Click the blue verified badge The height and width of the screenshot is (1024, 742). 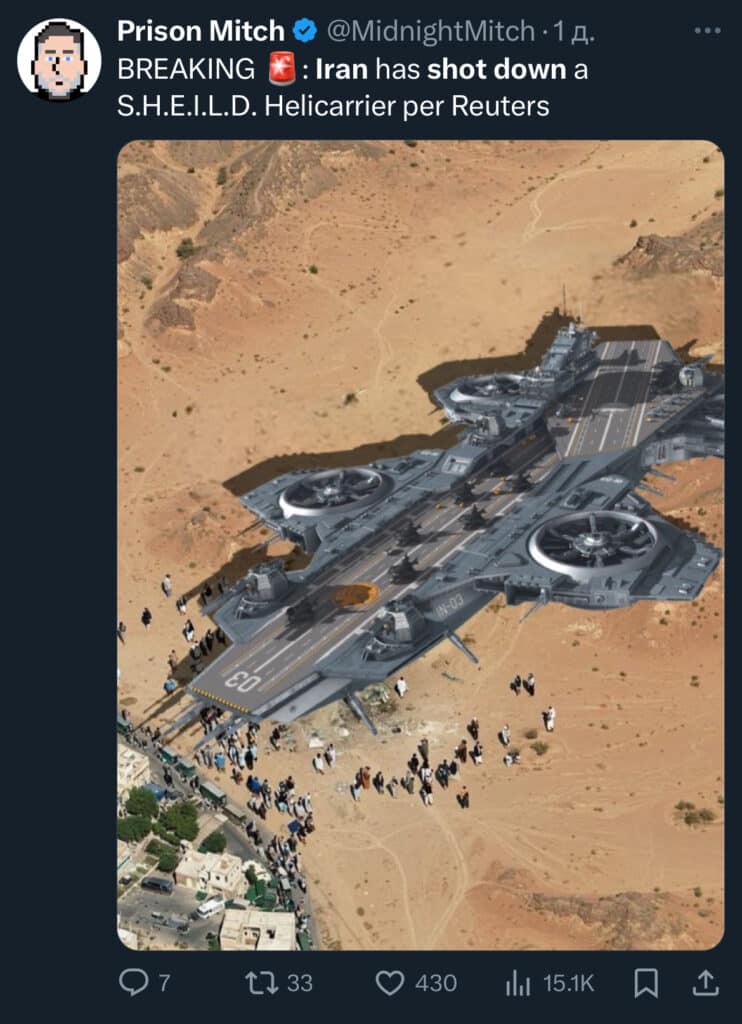304,31
